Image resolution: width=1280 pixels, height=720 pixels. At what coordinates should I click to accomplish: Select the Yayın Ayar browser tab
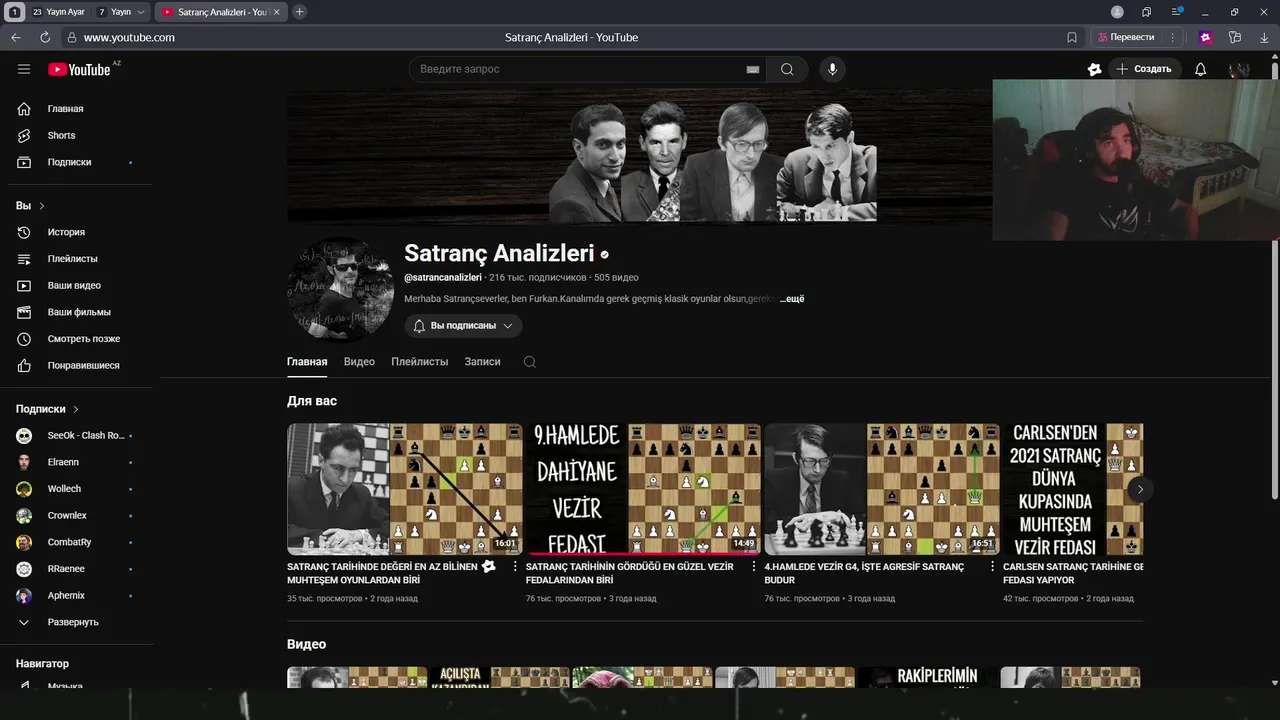click(x=58, y=12)
